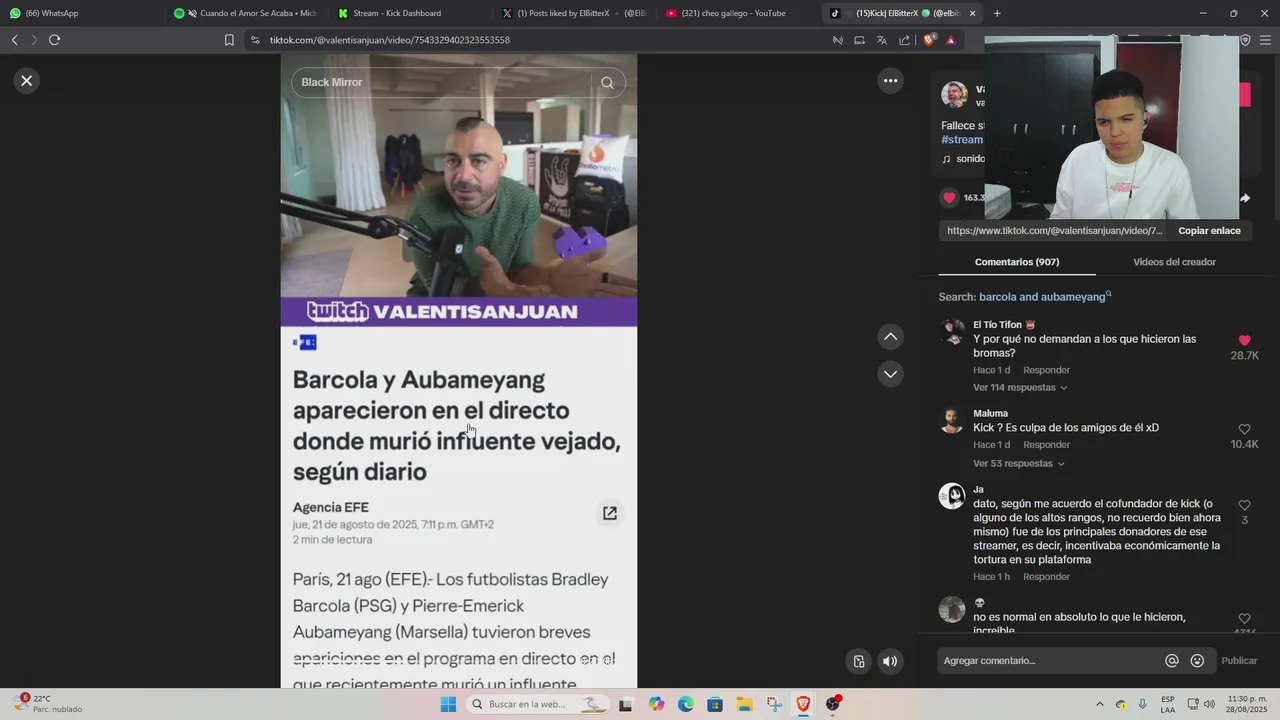The image size is (1280, 720).
Task: Open Brave Shields lion icon
Action: (x=929, y=40)
